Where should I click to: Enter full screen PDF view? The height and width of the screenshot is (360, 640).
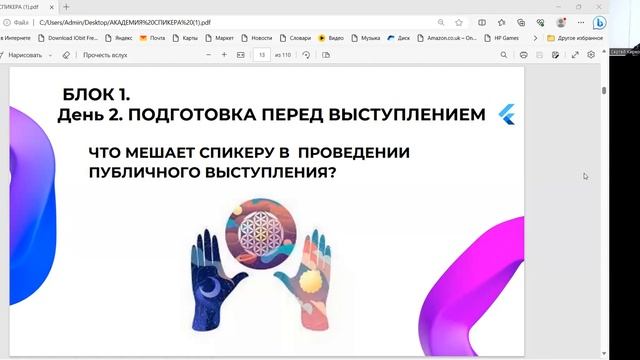575,55
